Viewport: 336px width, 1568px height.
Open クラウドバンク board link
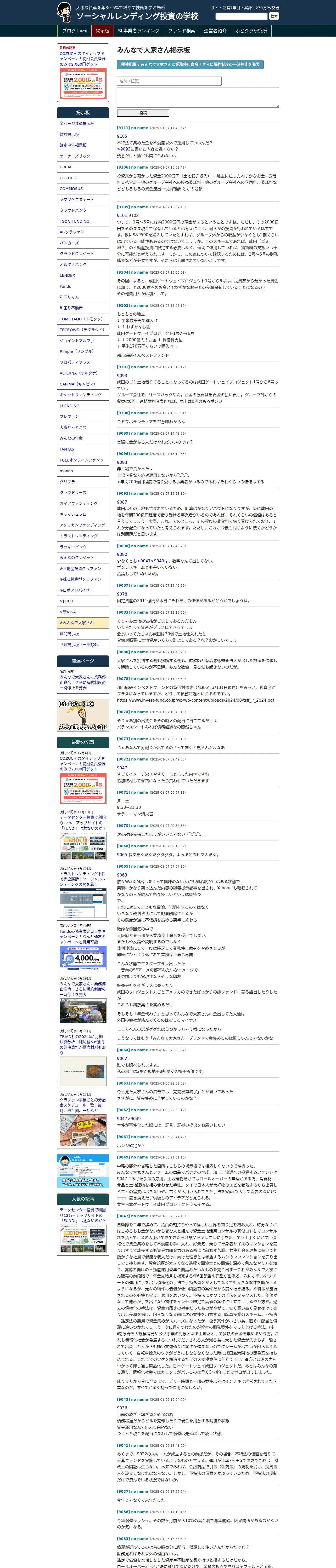(x=83, y=211)
